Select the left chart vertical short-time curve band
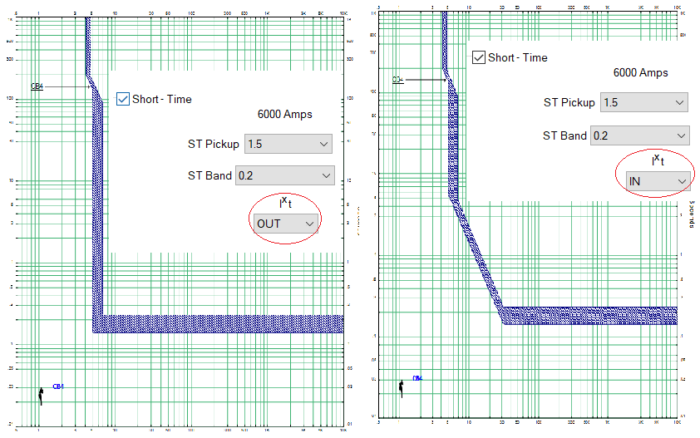This screenshot has height=438, width=700. pos(97,205)
